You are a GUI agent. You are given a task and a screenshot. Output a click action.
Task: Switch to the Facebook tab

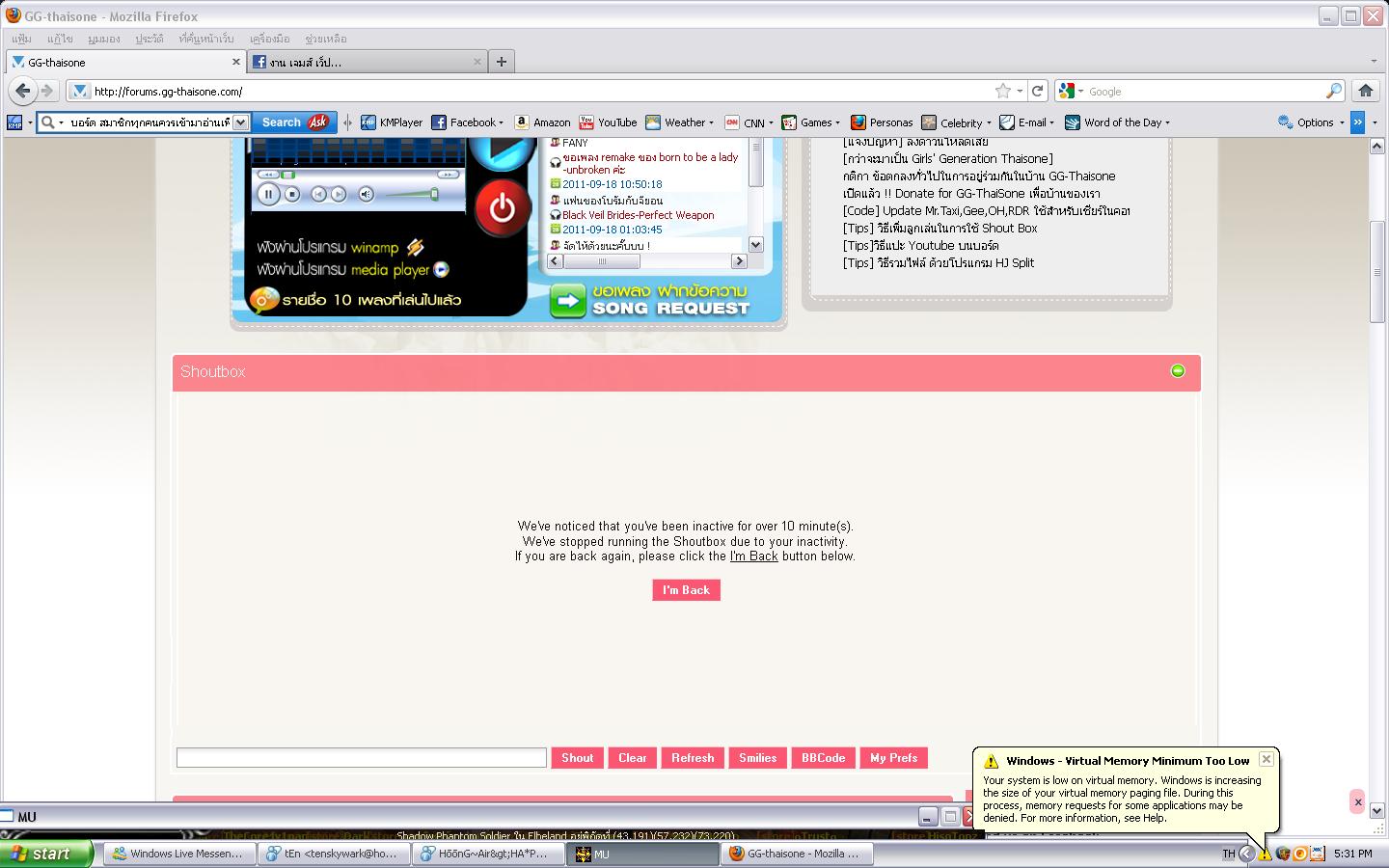(367, 62)
